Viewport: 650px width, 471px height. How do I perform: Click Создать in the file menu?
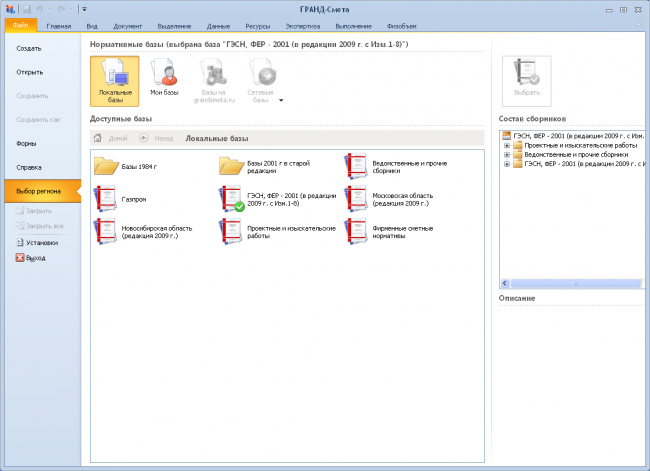[x=29, y=49]
